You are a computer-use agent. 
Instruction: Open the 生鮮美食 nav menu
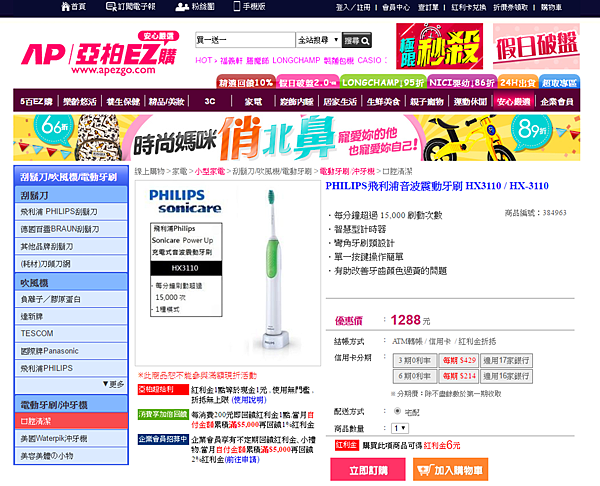click(383, 101)
